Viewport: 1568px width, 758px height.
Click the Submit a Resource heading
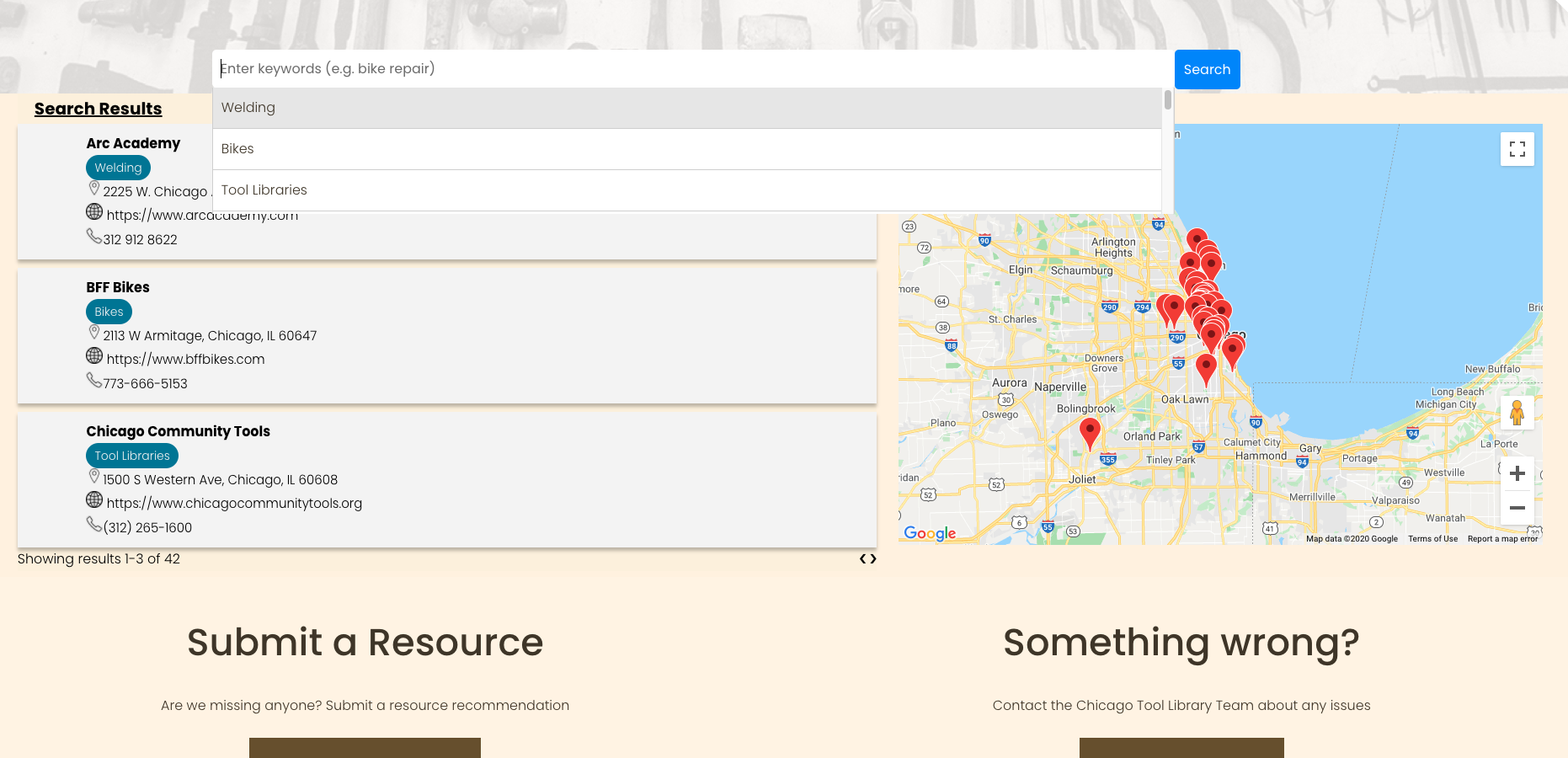[365, 643]
